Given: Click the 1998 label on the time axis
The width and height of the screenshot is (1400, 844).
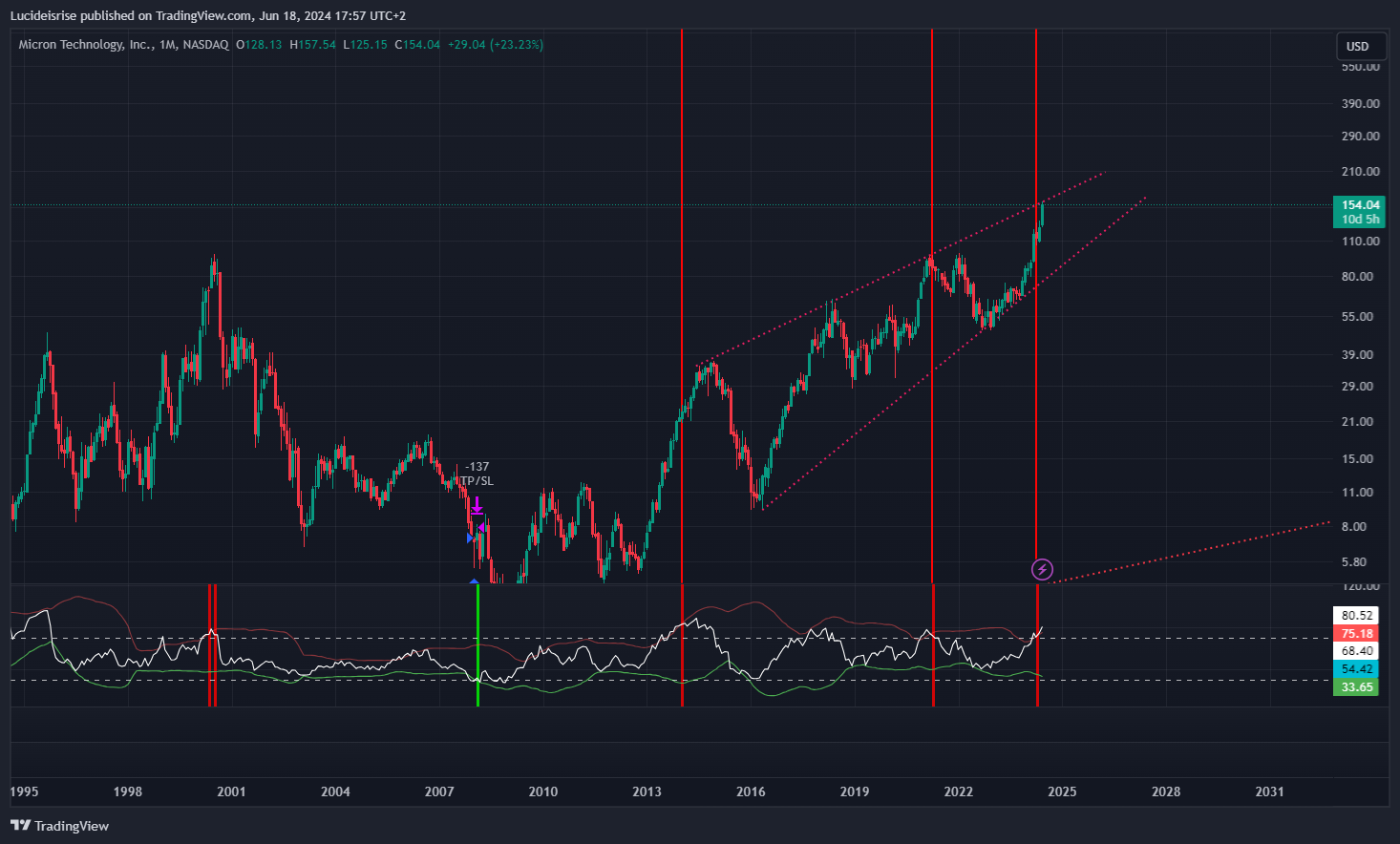Looking at the screenshot, I should pos(128,791).
